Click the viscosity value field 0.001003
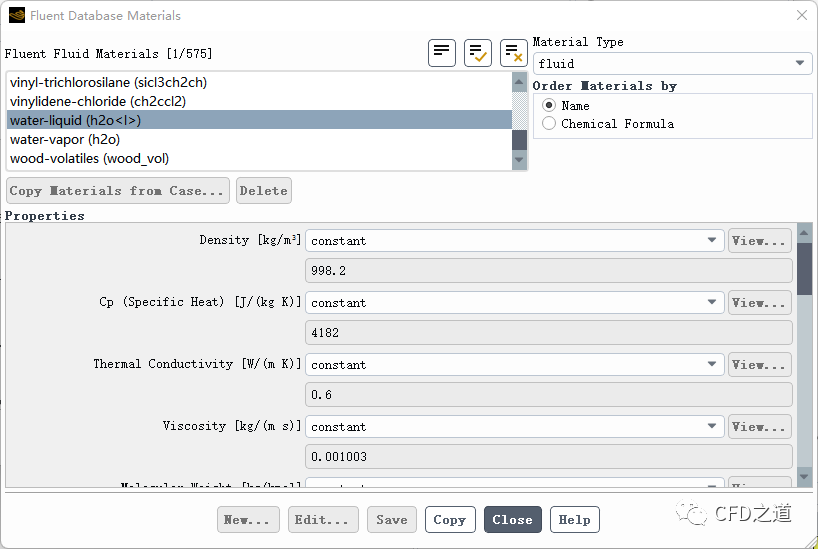 (x=549, y=457)
